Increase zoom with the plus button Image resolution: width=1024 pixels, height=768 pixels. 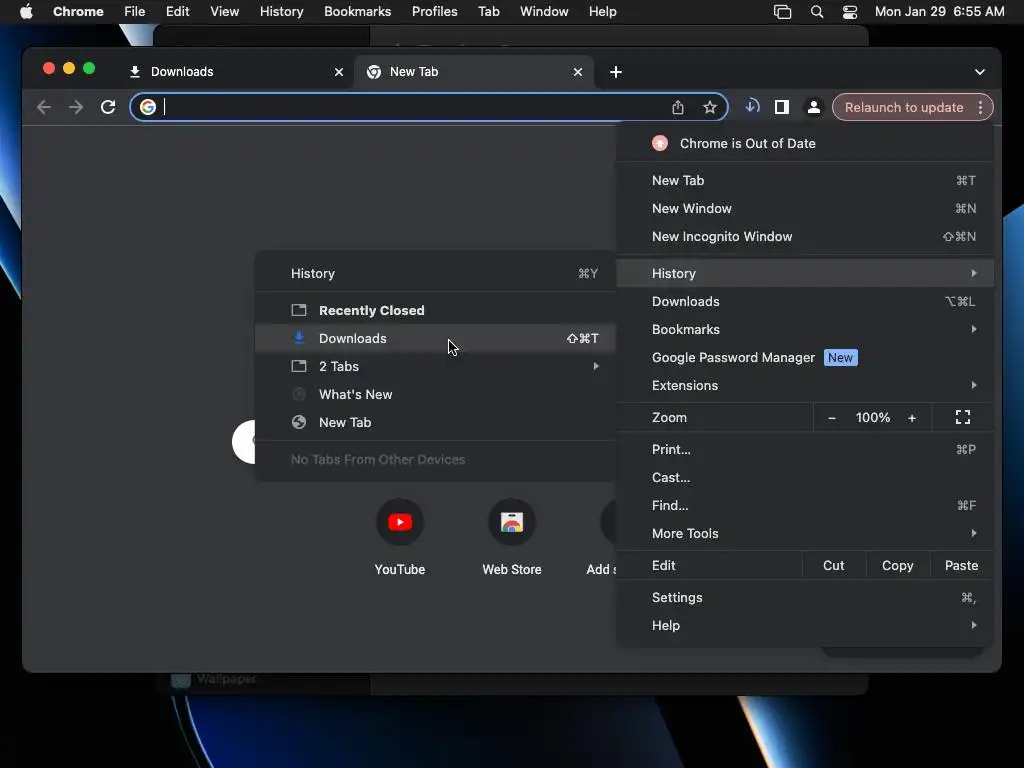click(x=912, y=418)
